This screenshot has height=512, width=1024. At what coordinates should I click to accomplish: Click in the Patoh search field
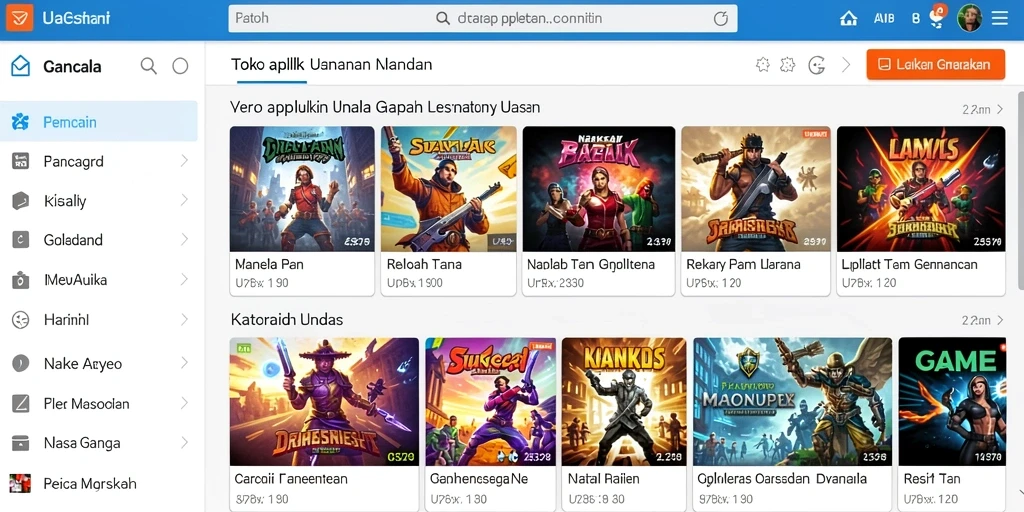coord(483,19)
